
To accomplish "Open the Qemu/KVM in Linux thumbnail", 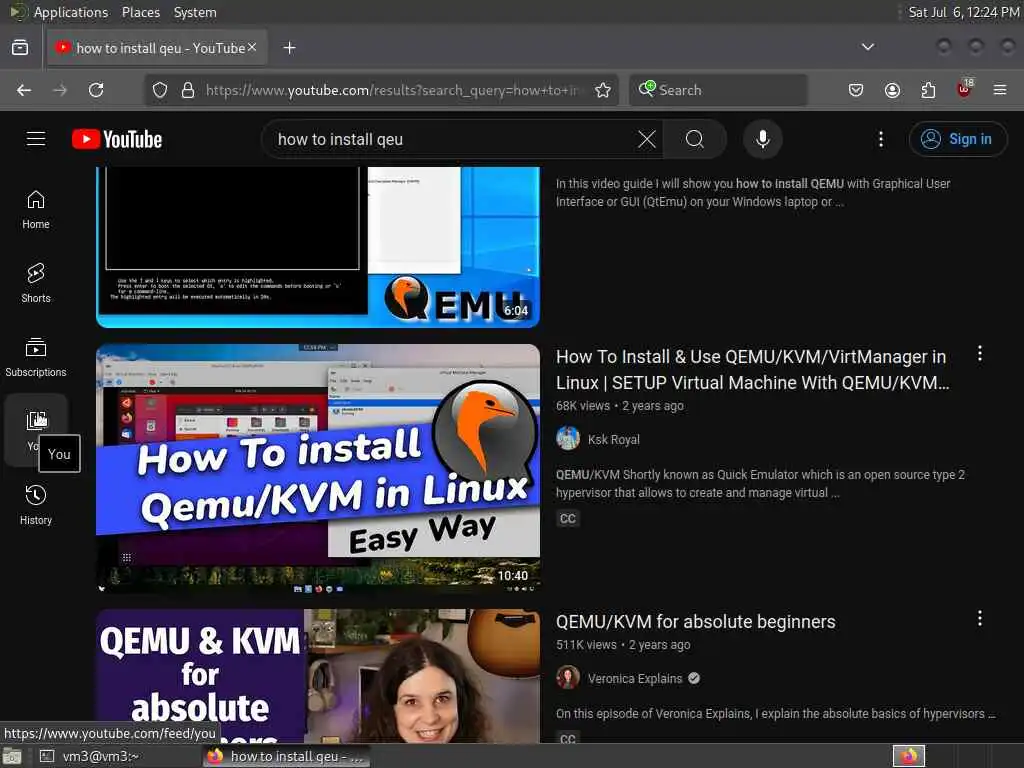I will point(318,468).
